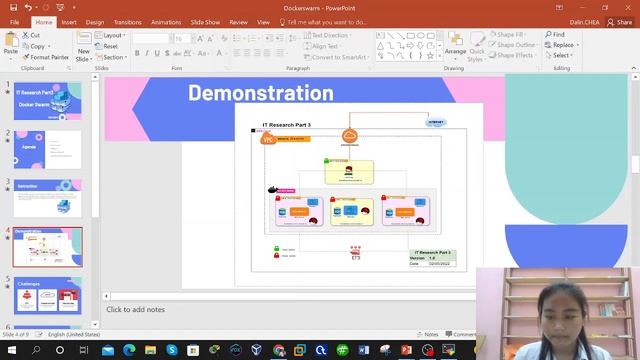
Task: Center align the text
Action: point(247,53)
